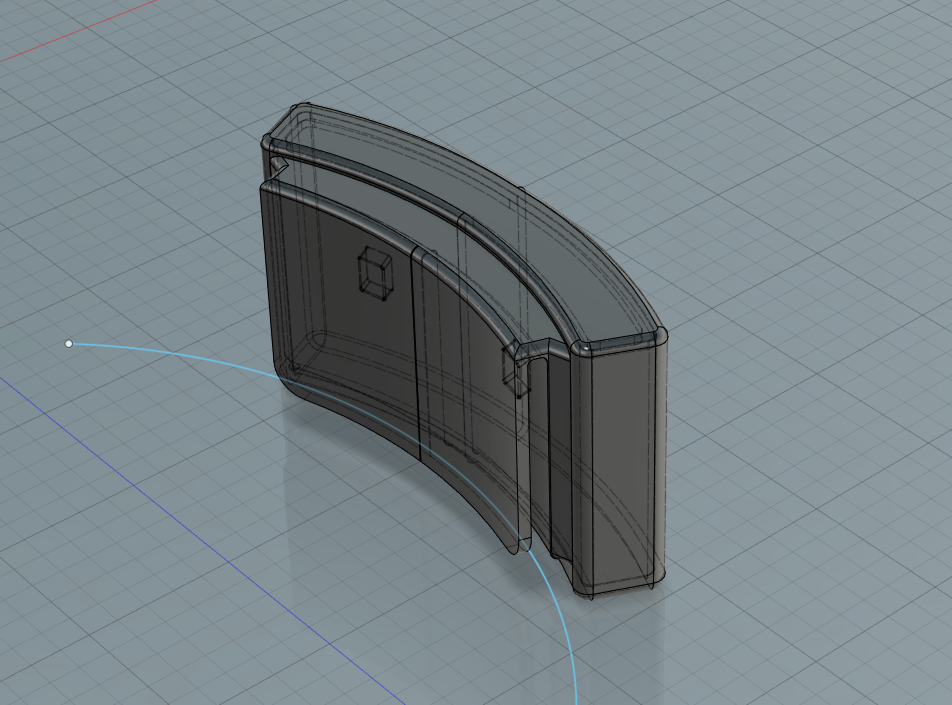The image size is (952, 705).
Task: Select the top-left rounded corner of the body
Action: 290,115
